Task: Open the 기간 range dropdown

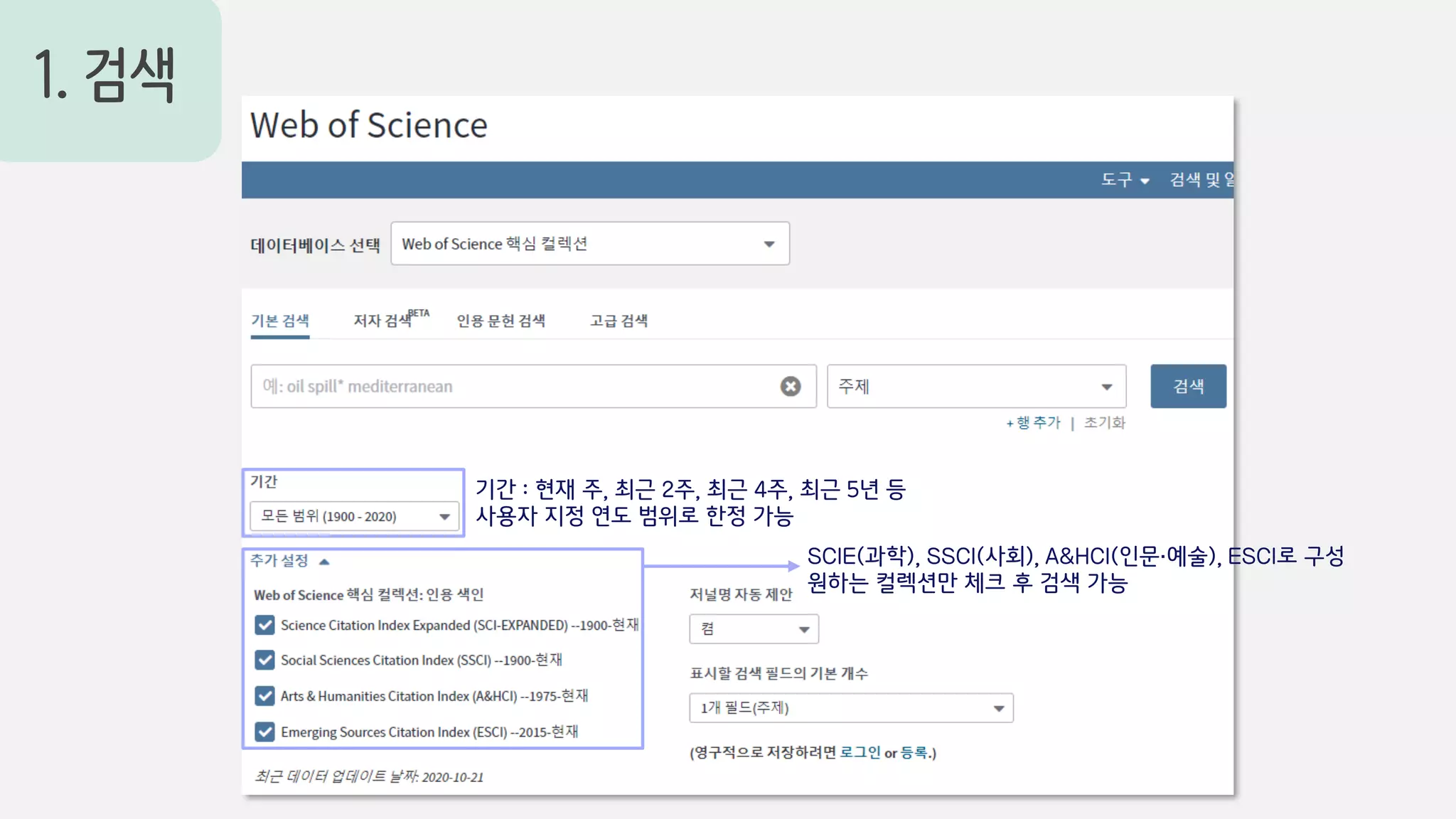Action: (354, 516)
